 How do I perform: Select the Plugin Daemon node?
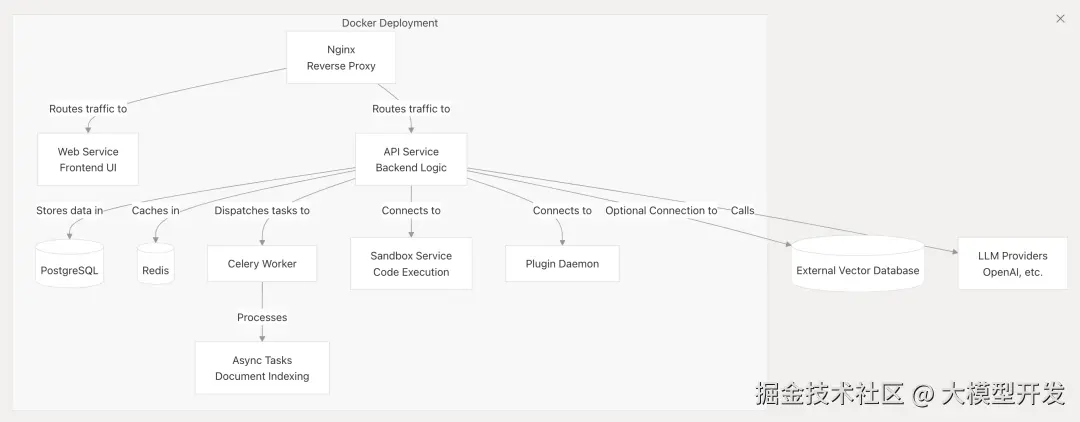click(562, 264)
